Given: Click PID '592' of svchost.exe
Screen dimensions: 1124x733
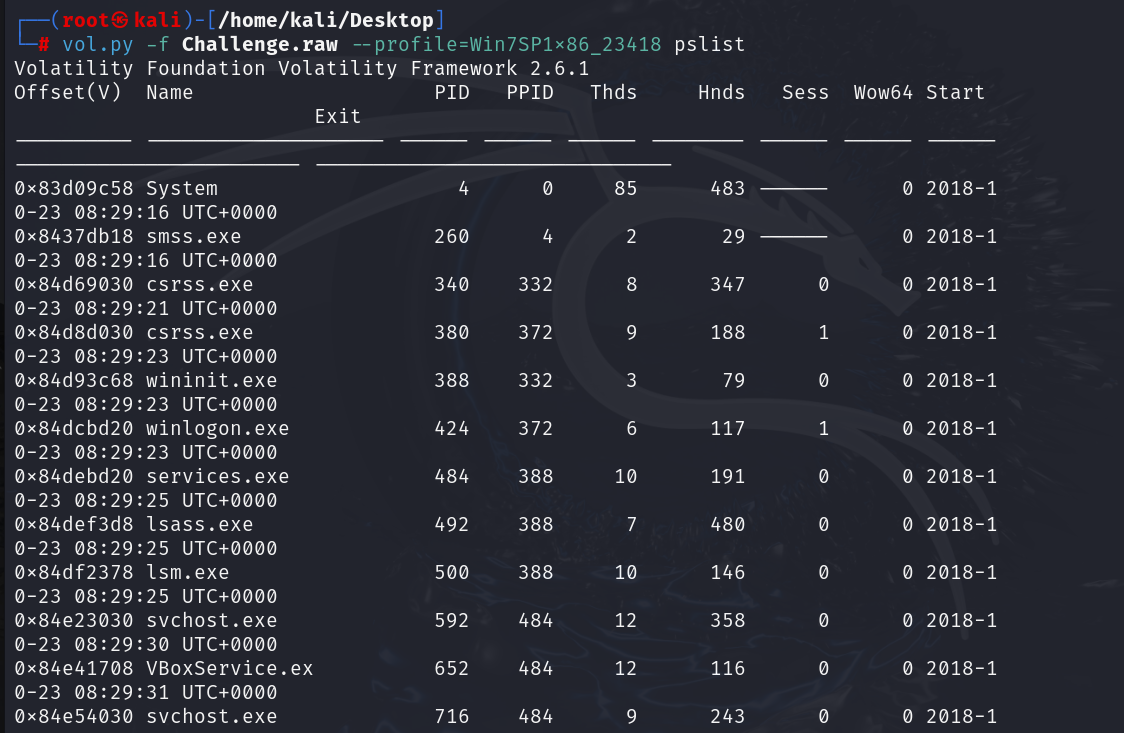Looking at the screenshot, I should (x=452, y=621).
